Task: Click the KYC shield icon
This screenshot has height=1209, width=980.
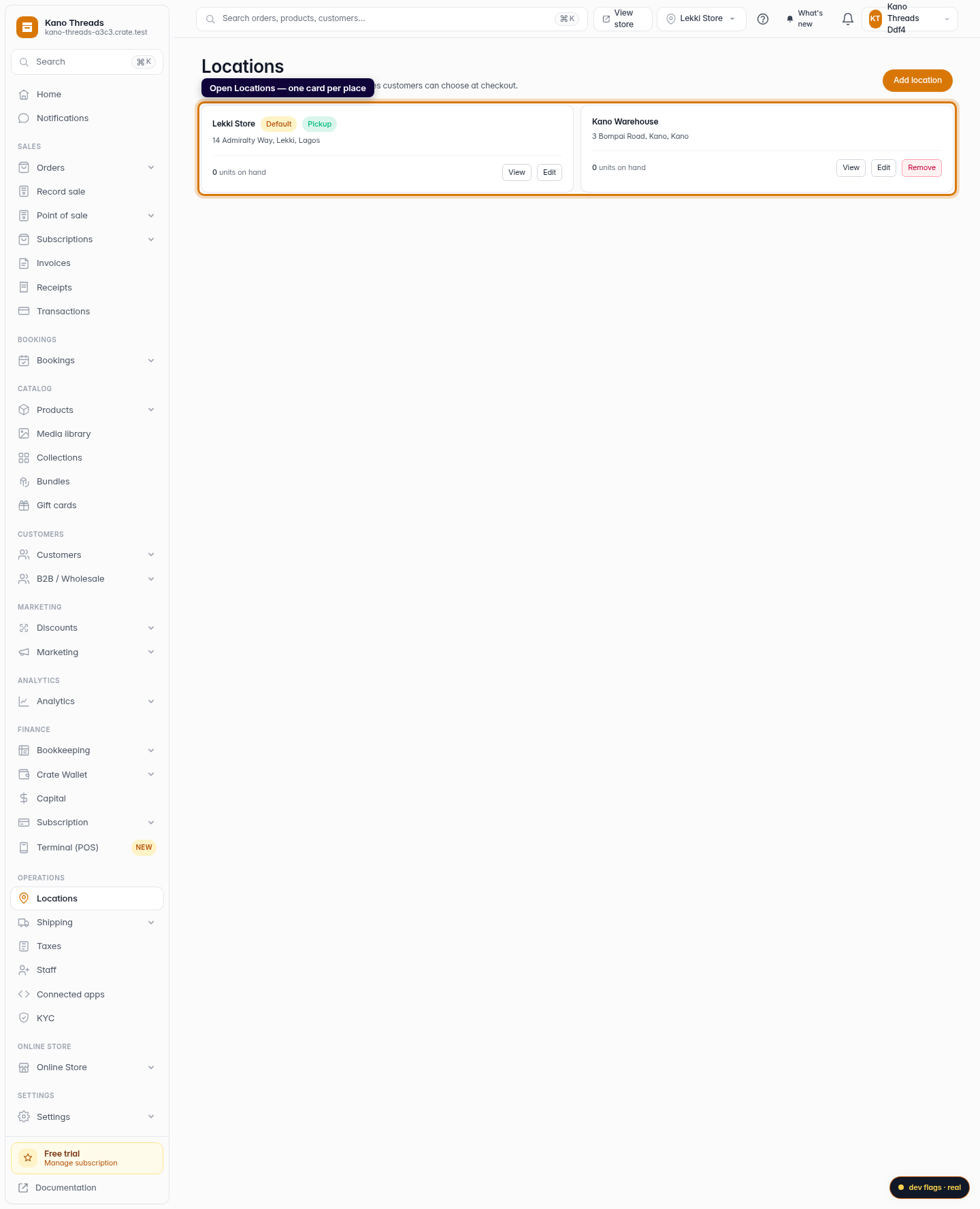Action: [x=24, y=1018]
